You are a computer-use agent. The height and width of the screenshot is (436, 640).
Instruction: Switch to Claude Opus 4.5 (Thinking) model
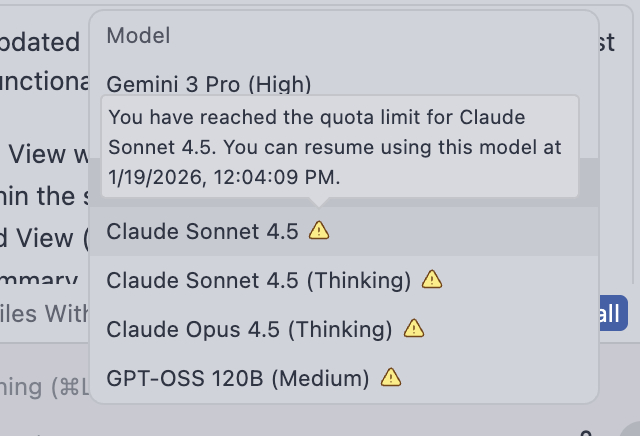click(x=249, y=328)
